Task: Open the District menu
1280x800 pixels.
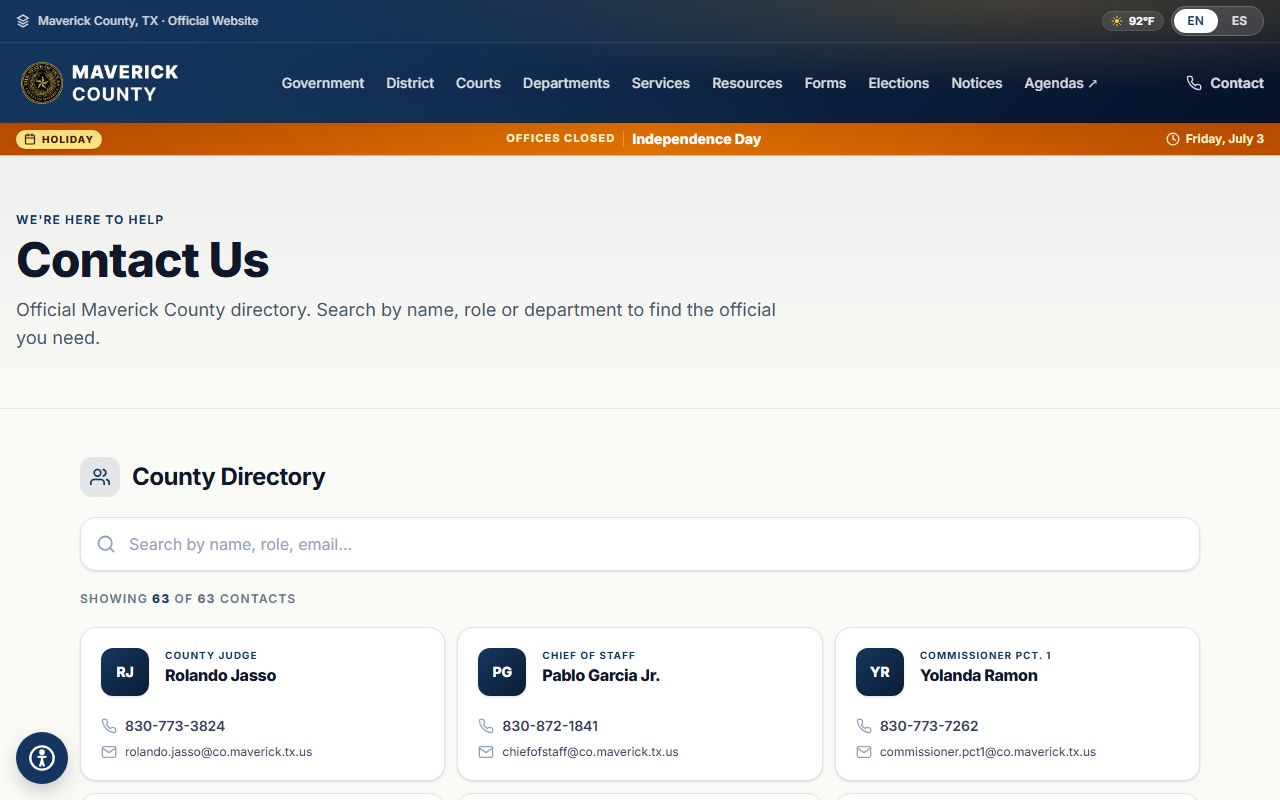Action: (410, 83)
